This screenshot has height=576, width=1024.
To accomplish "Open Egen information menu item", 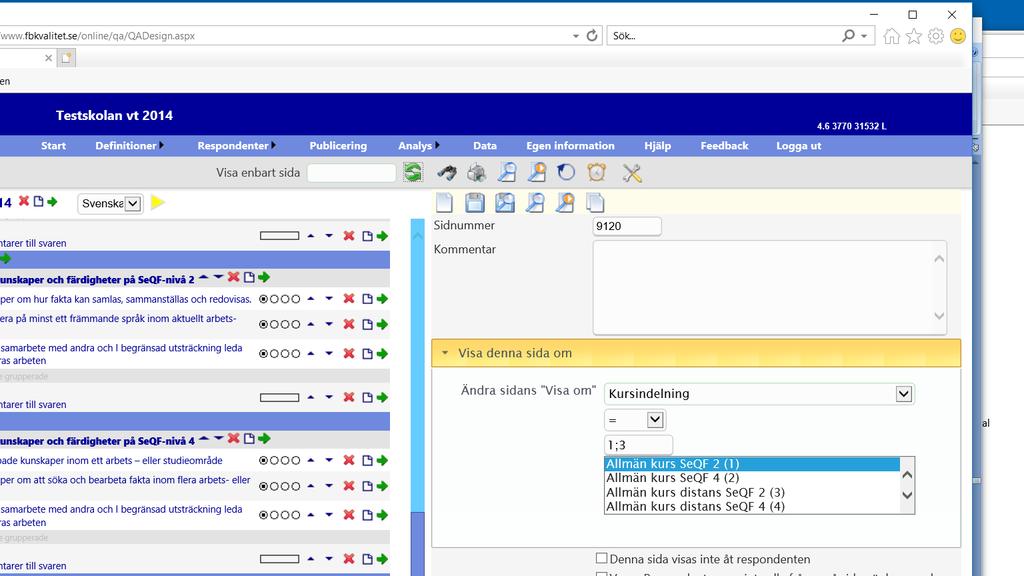I will (x=570, y=146).
